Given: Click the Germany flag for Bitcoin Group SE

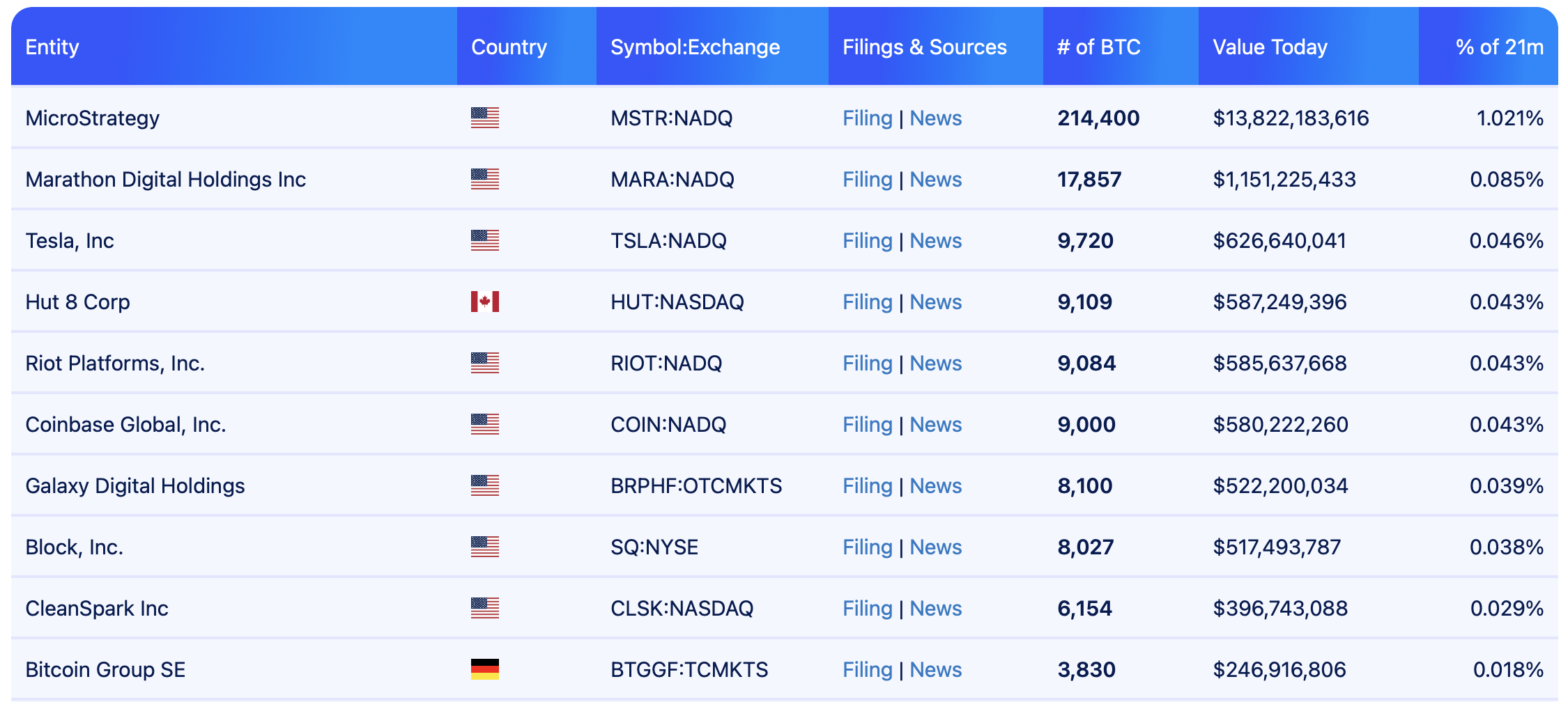Looking at the screenshot, I should point(484,669).
